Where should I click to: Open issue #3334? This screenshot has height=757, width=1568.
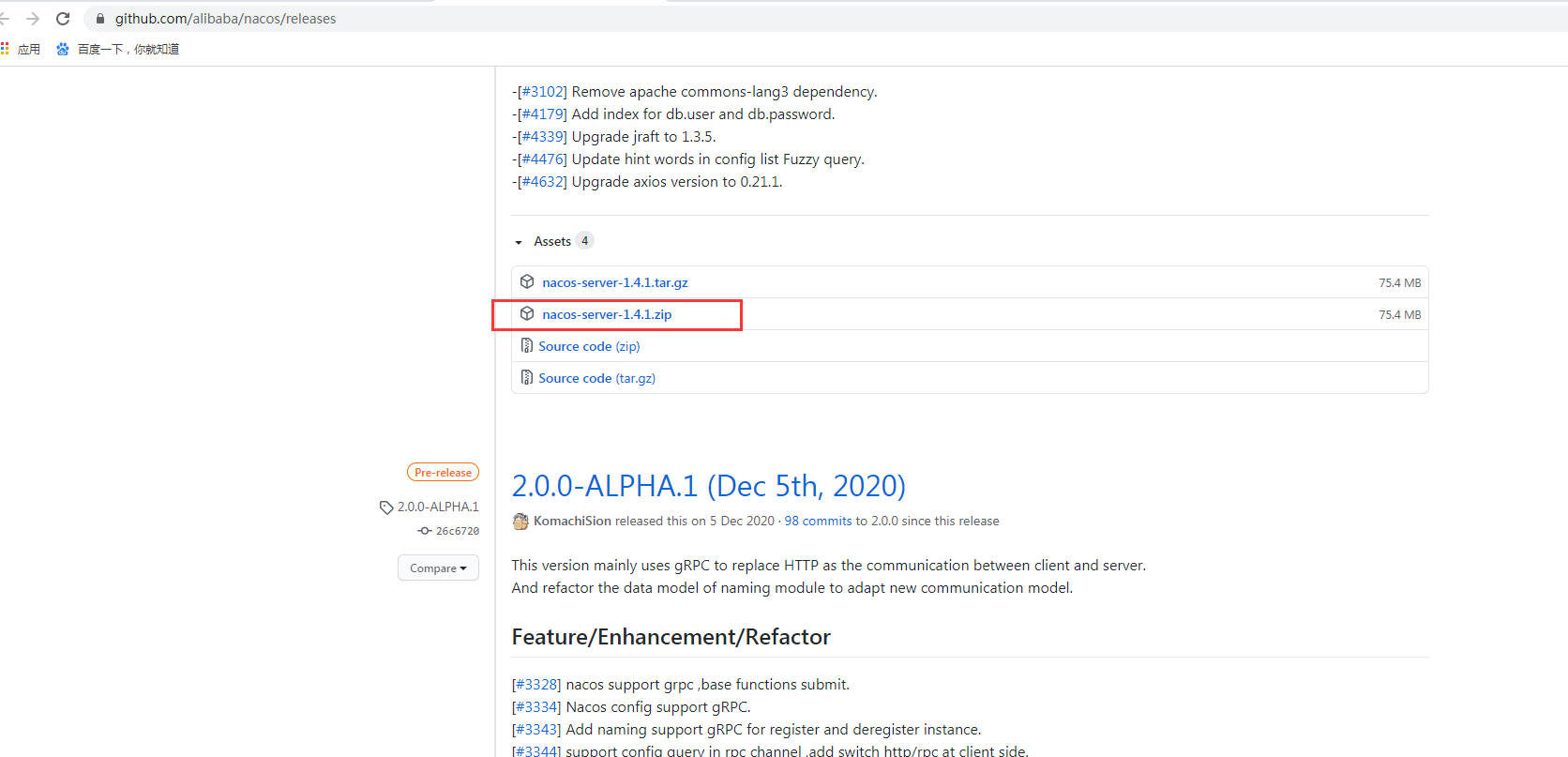coord(537,706)
